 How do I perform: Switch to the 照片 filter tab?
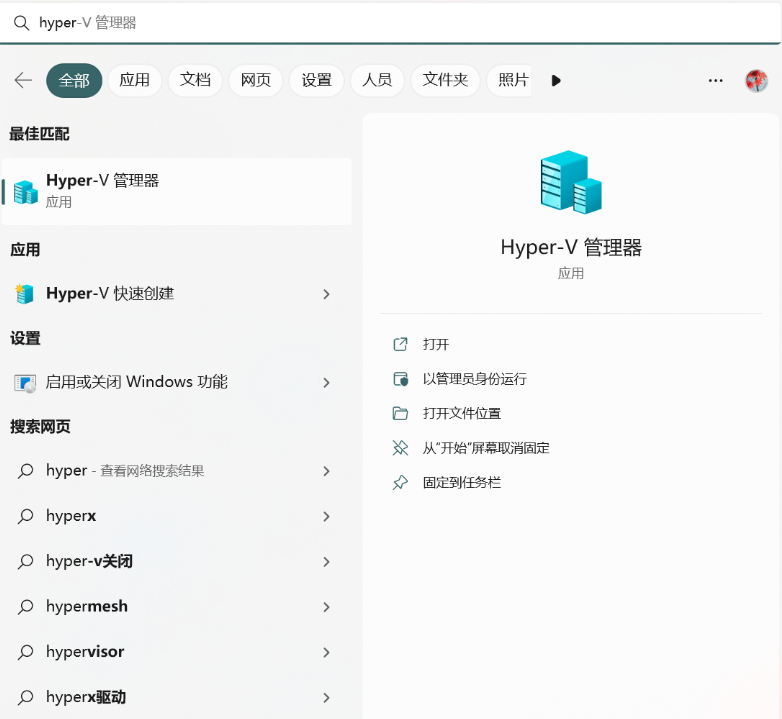point(510,80)
